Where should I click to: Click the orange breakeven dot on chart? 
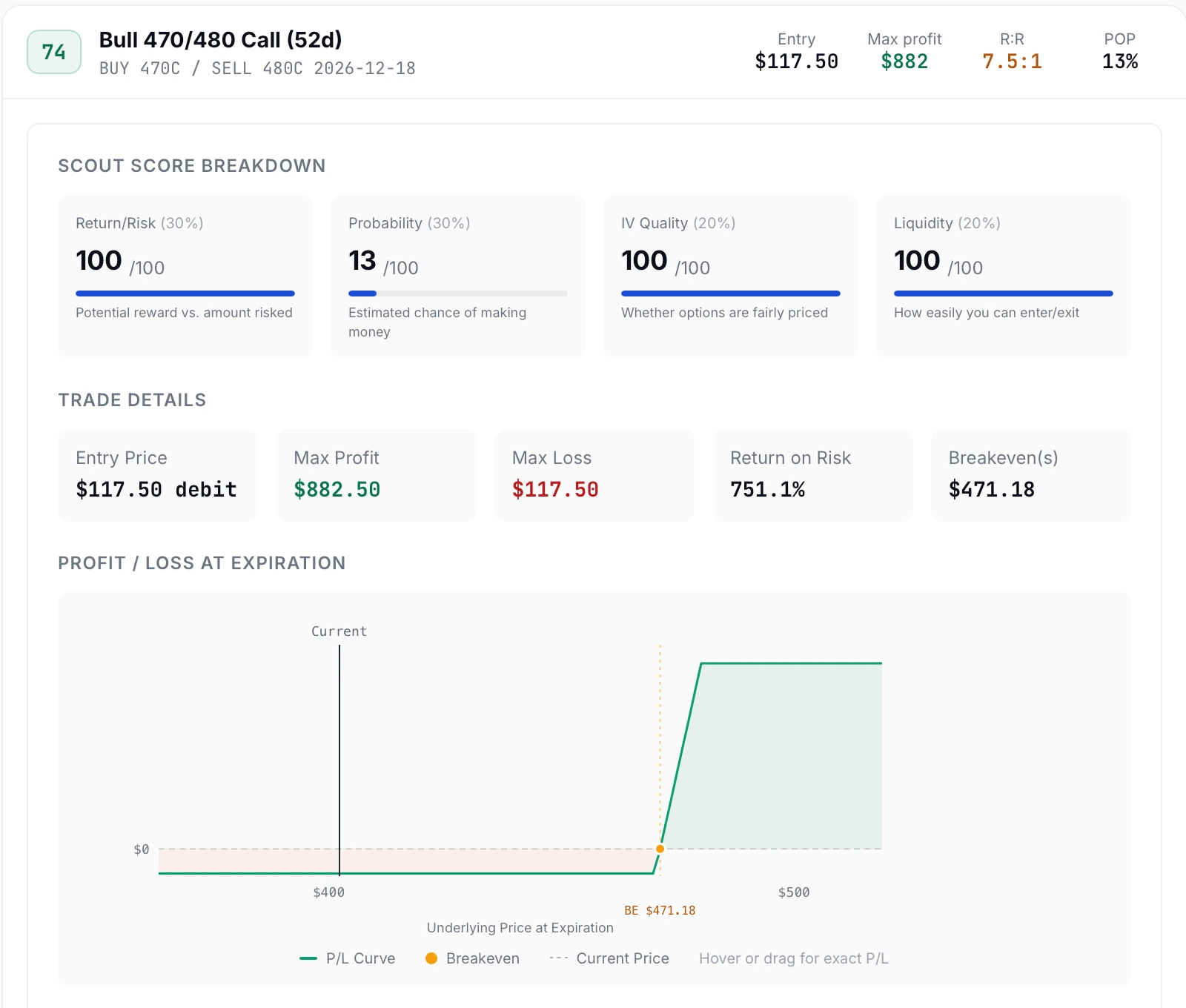coord(660,849)
